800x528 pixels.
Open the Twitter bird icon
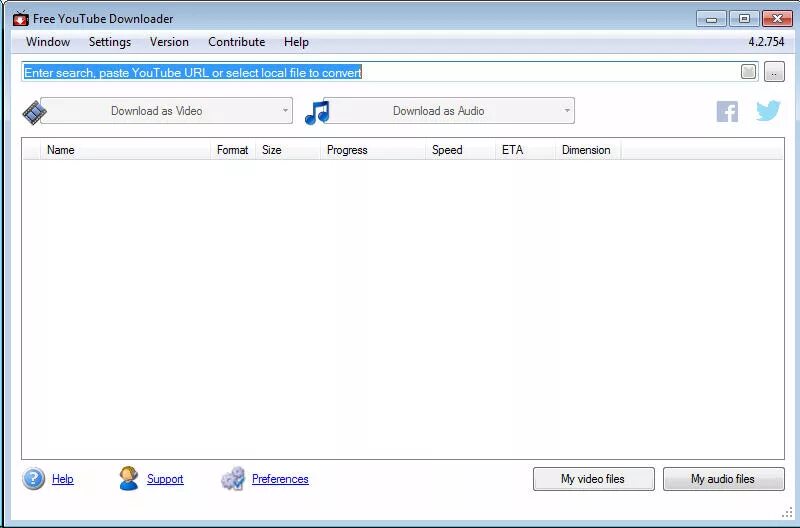[x=768, y=111]
